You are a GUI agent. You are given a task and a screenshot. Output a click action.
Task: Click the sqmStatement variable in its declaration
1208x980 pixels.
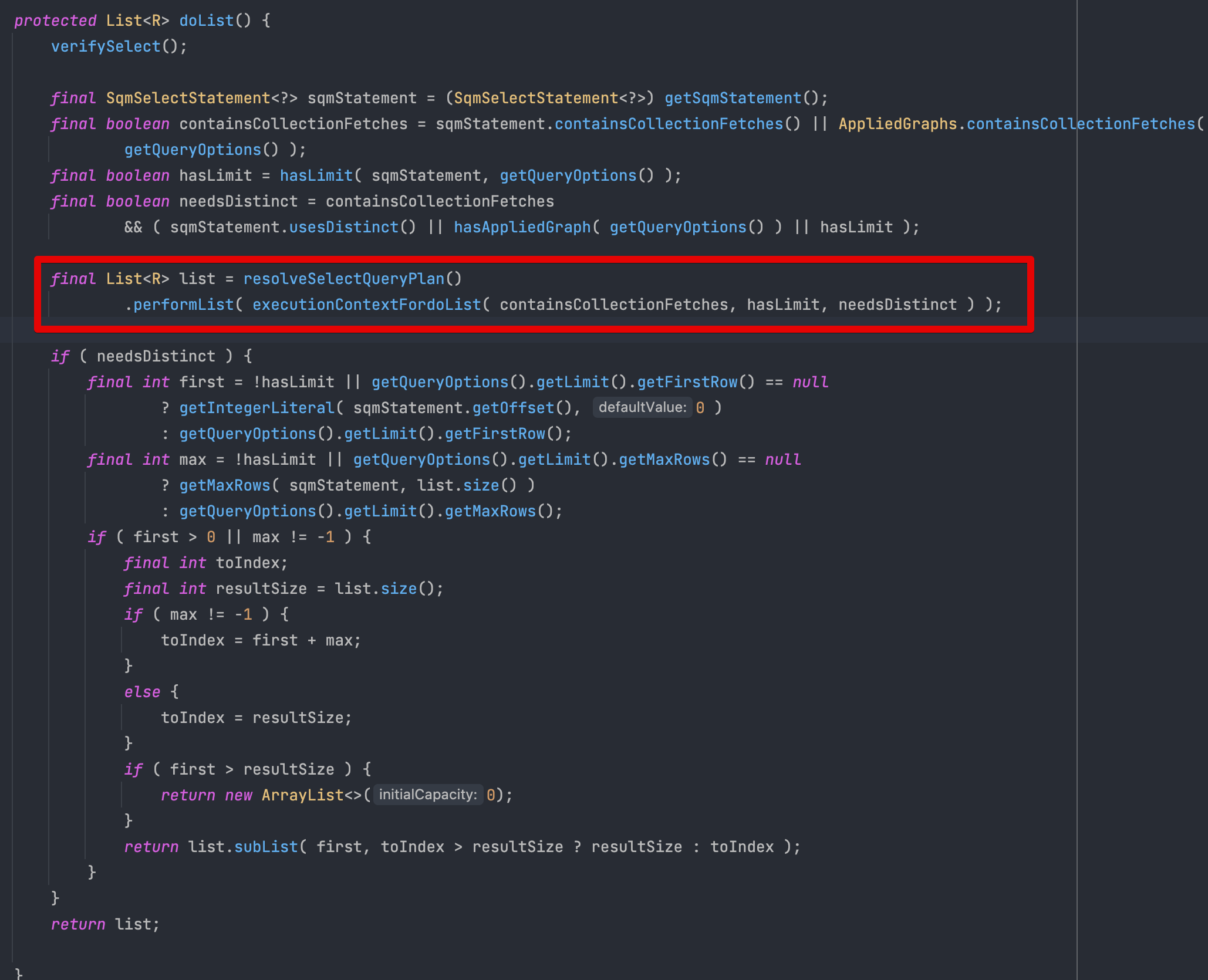pyautogui.click(x=362, y=98)
